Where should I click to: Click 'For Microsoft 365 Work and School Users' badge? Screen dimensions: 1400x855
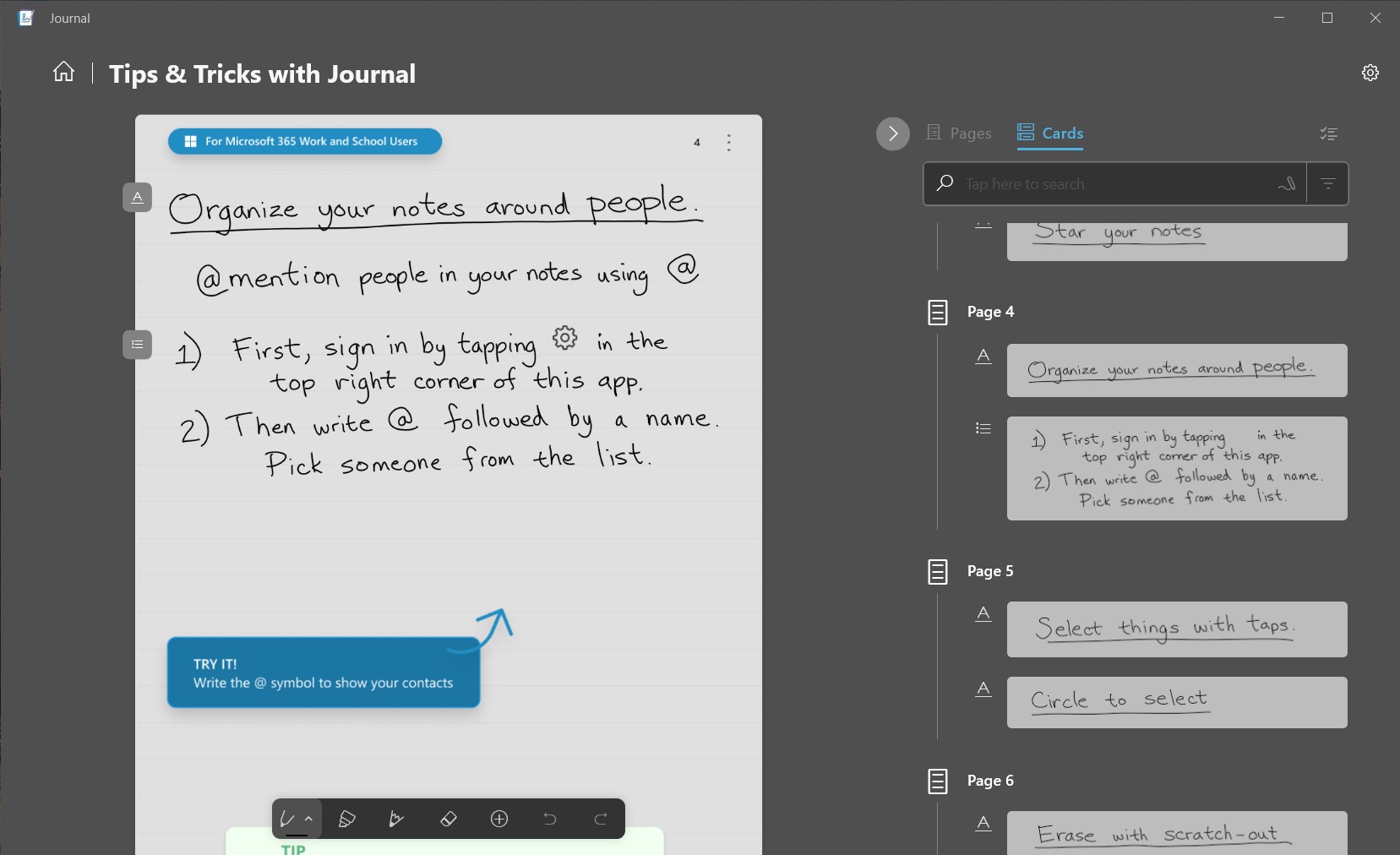pos(305,141)
